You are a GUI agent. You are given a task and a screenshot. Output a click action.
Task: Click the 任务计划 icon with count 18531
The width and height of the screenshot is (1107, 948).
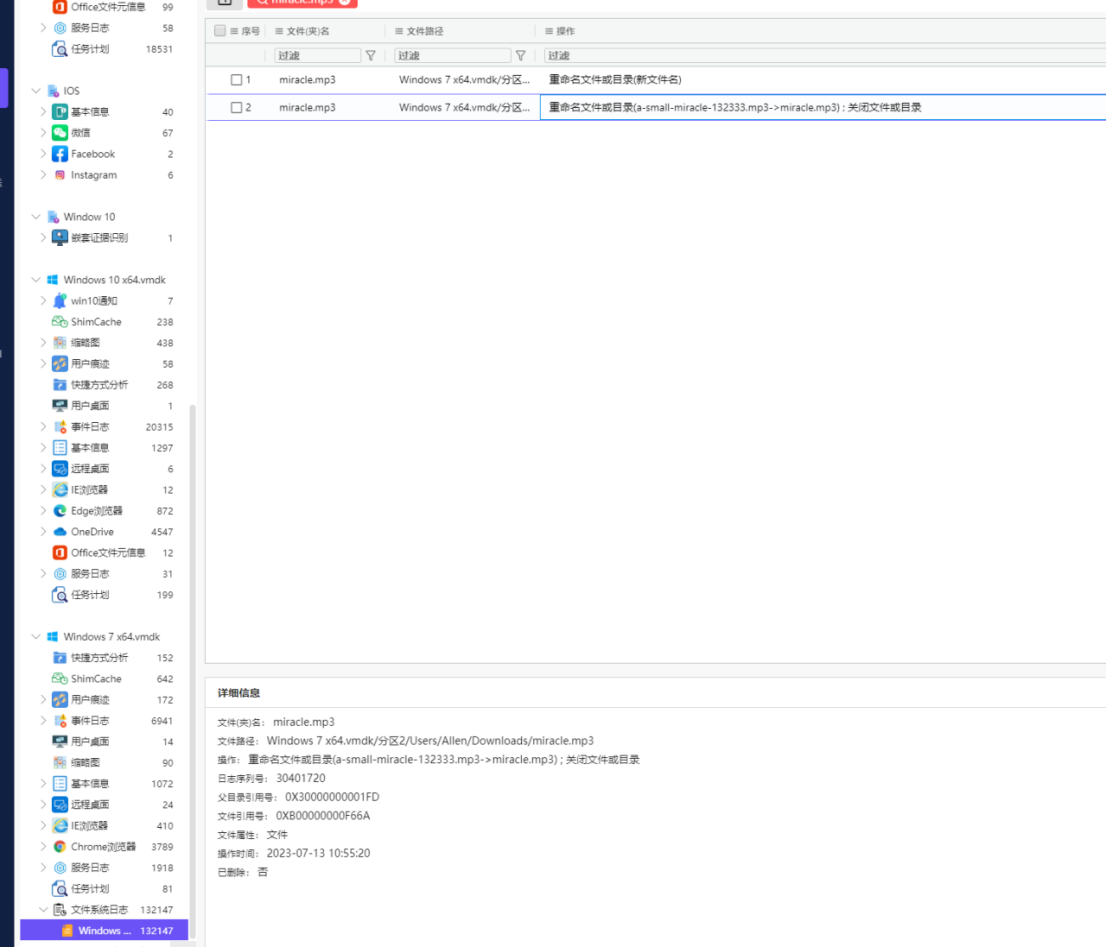(x=60, y=49)
